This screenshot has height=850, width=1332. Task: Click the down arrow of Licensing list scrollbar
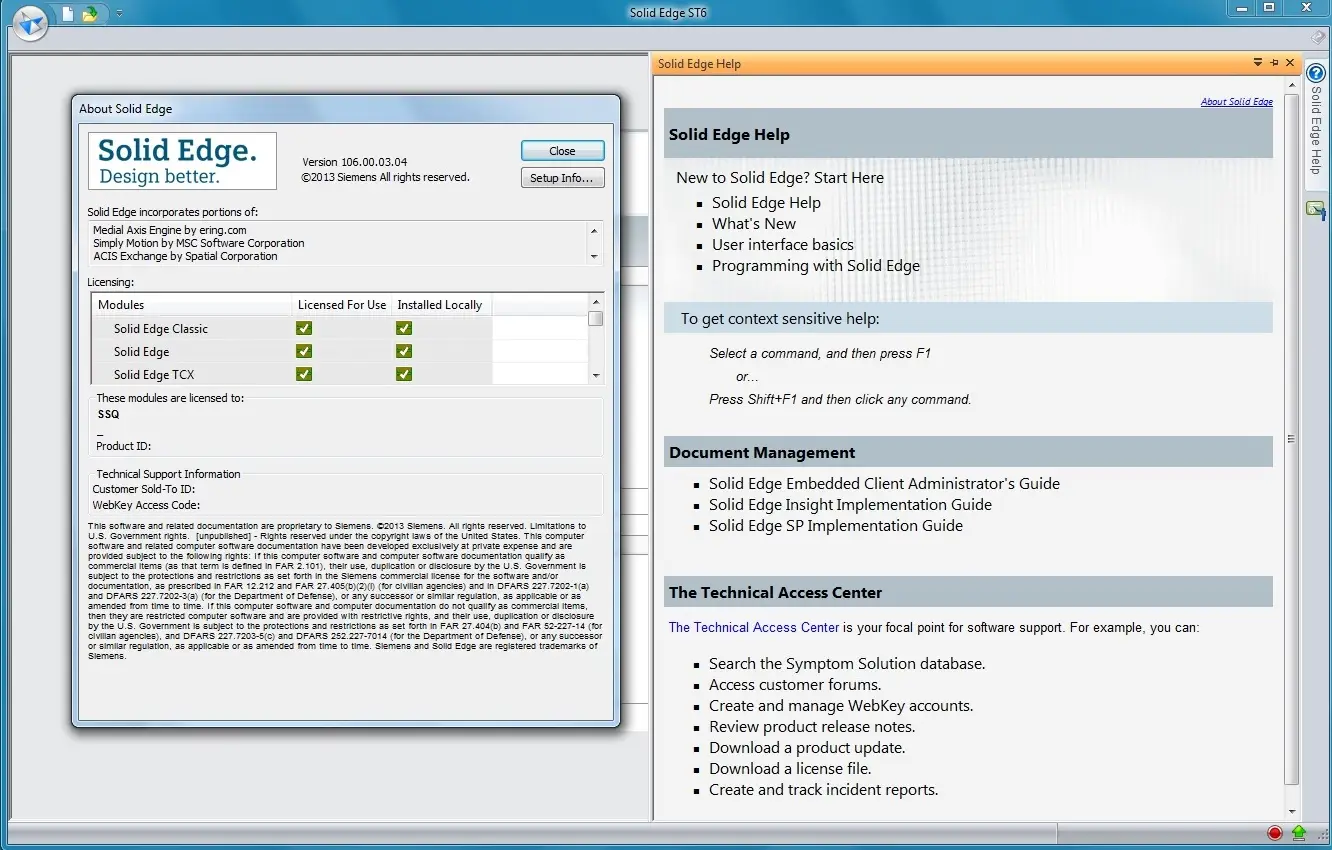pyautogui.click(x=596, y=376)
